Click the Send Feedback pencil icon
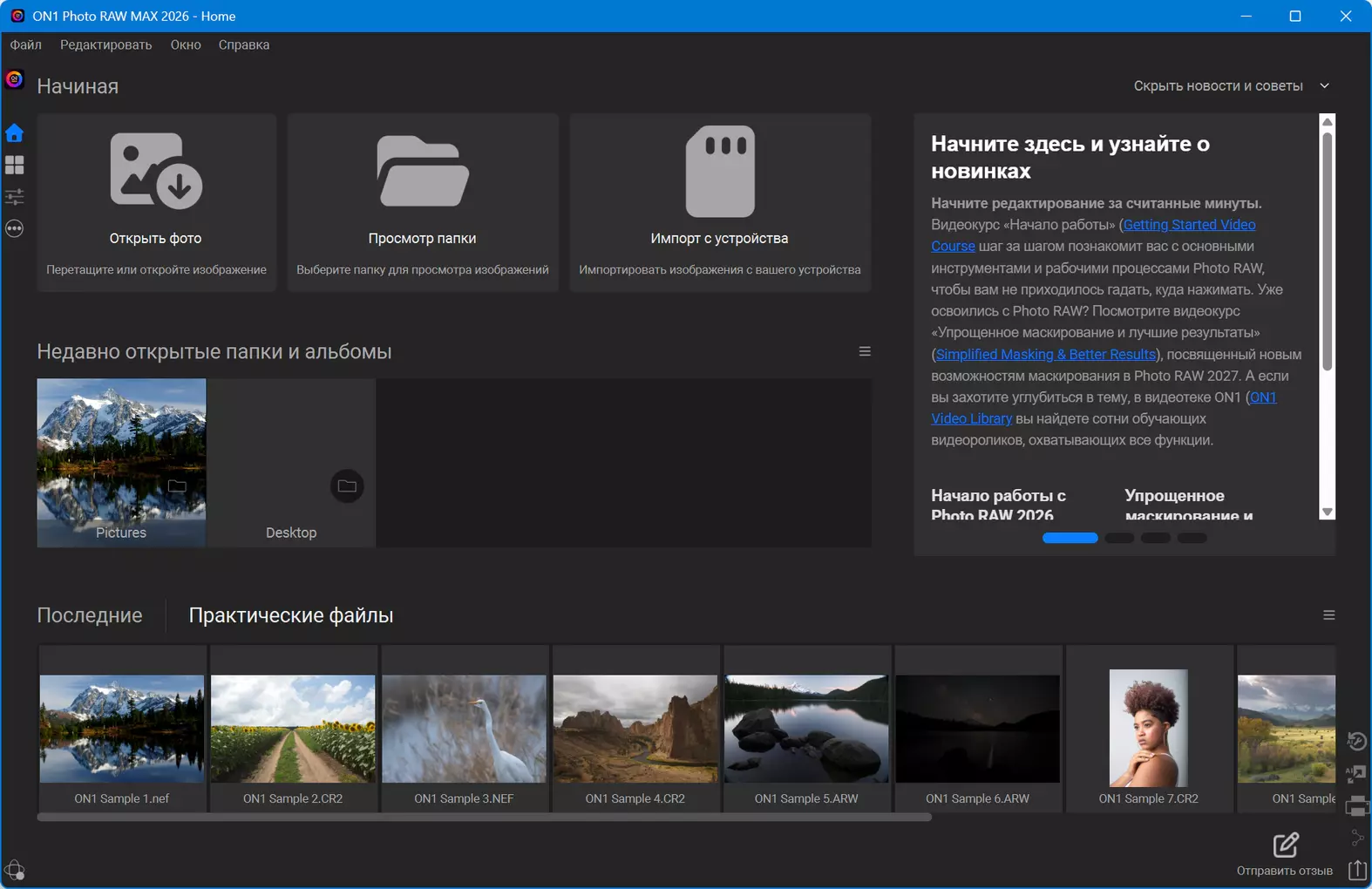This screenshot has width=1372, height=889. coord(1286,845)
